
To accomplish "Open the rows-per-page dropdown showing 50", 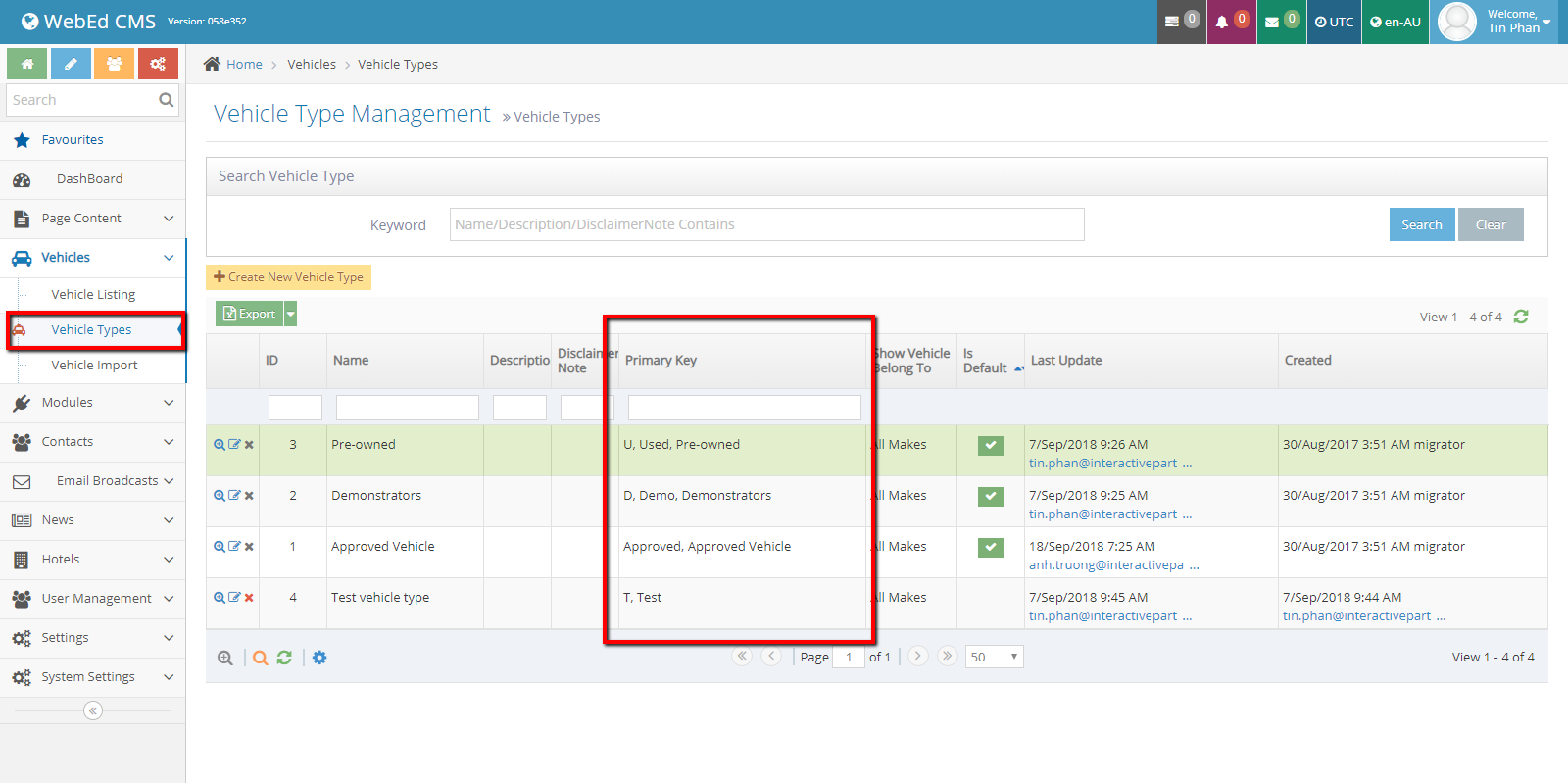I will click(x=994, y=657).
